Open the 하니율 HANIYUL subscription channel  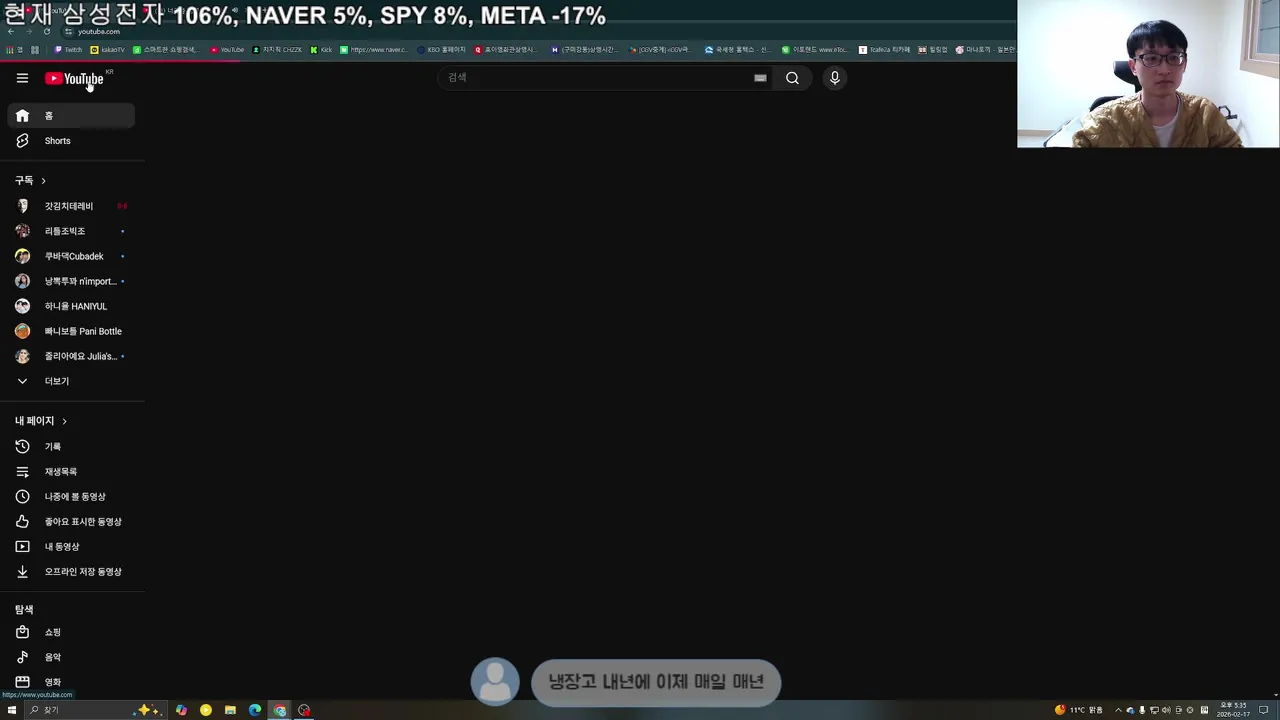pyautogui.click(x=71, y=306)
